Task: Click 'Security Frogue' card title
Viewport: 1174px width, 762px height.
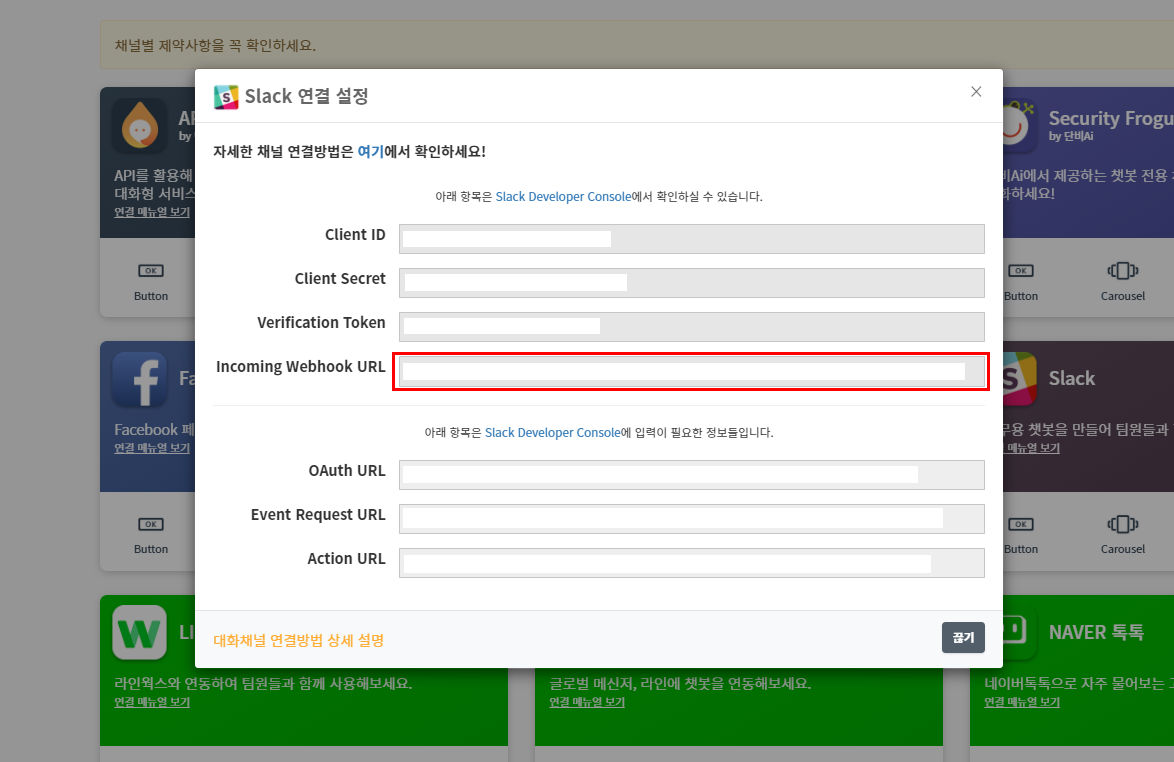Action: coord(1111,118)
